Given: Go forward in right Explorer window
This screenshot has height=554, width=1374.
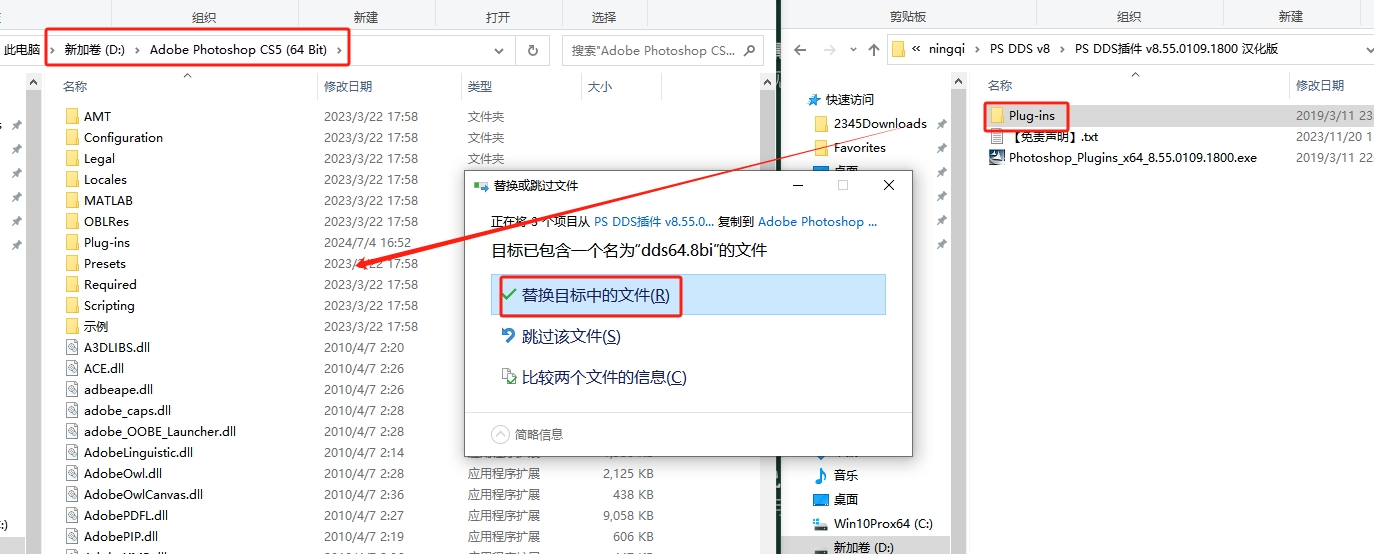Looking at the screenshot, I should pyautogui.click(x=827, y=49).
